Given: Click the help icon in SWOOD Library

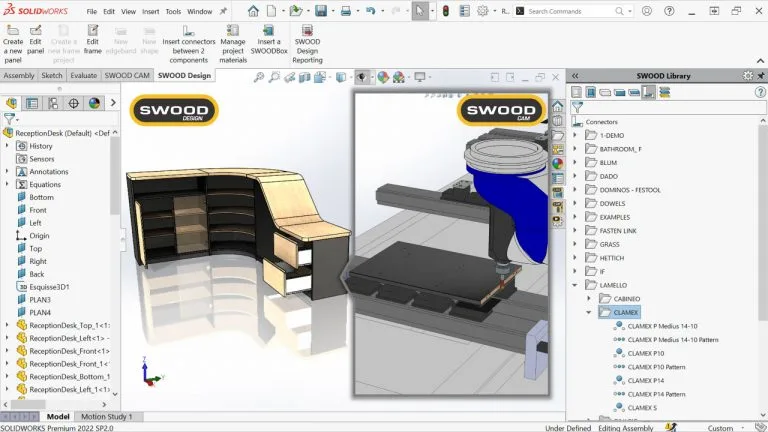Looking at the screenshot, I should [x=759, y=92].
